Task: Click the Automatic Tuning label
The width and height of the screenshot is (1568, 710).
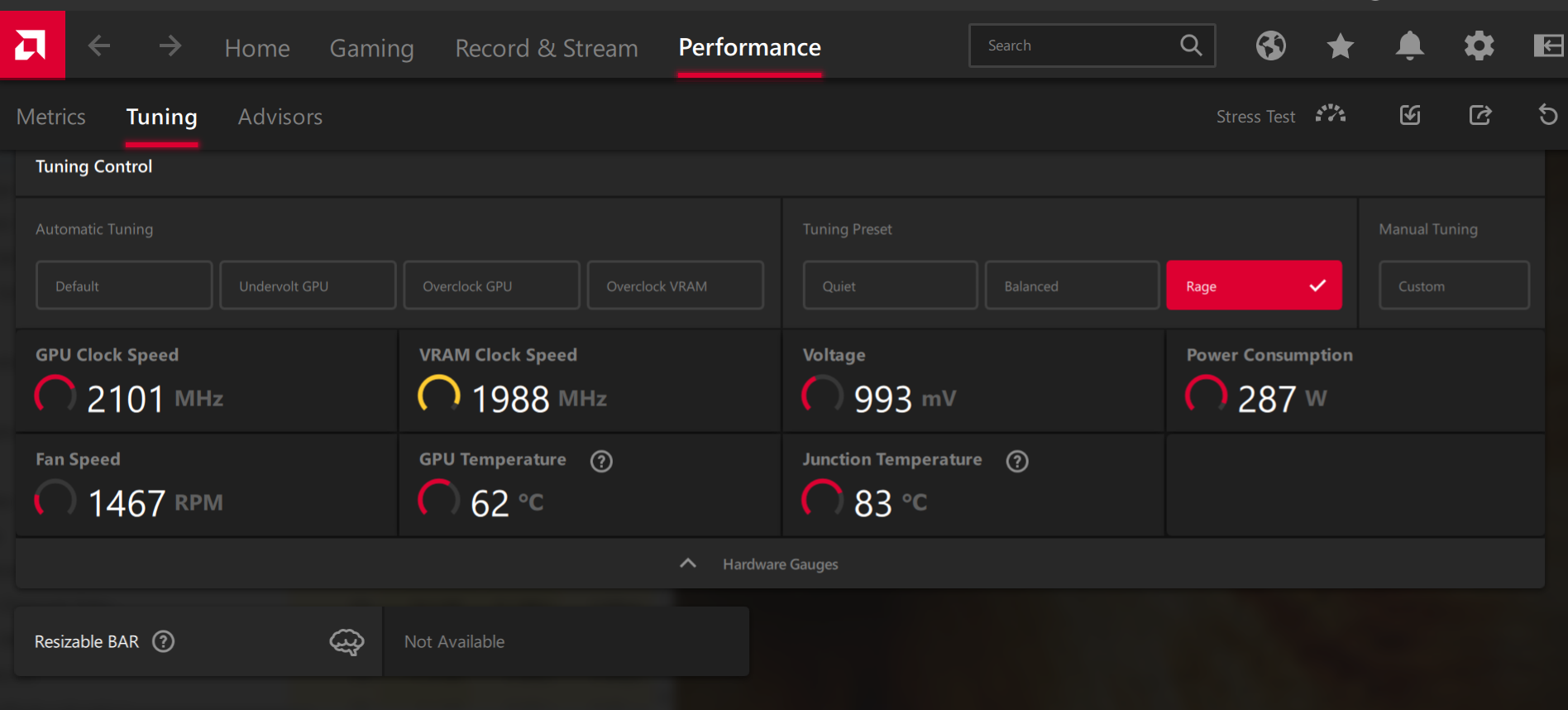Action: [x=94, y=229]
